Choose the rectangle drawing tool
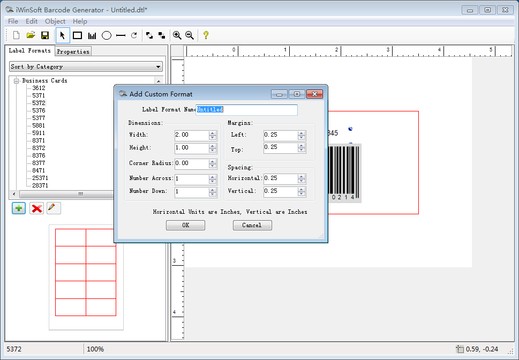Screen dimensions: 519x360 coord(77,35)
